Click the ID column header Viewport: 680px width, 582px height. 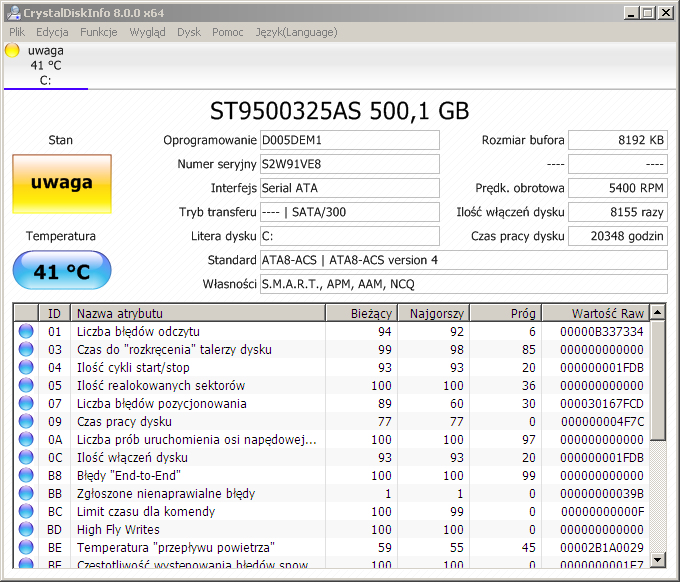coord(55,313)
